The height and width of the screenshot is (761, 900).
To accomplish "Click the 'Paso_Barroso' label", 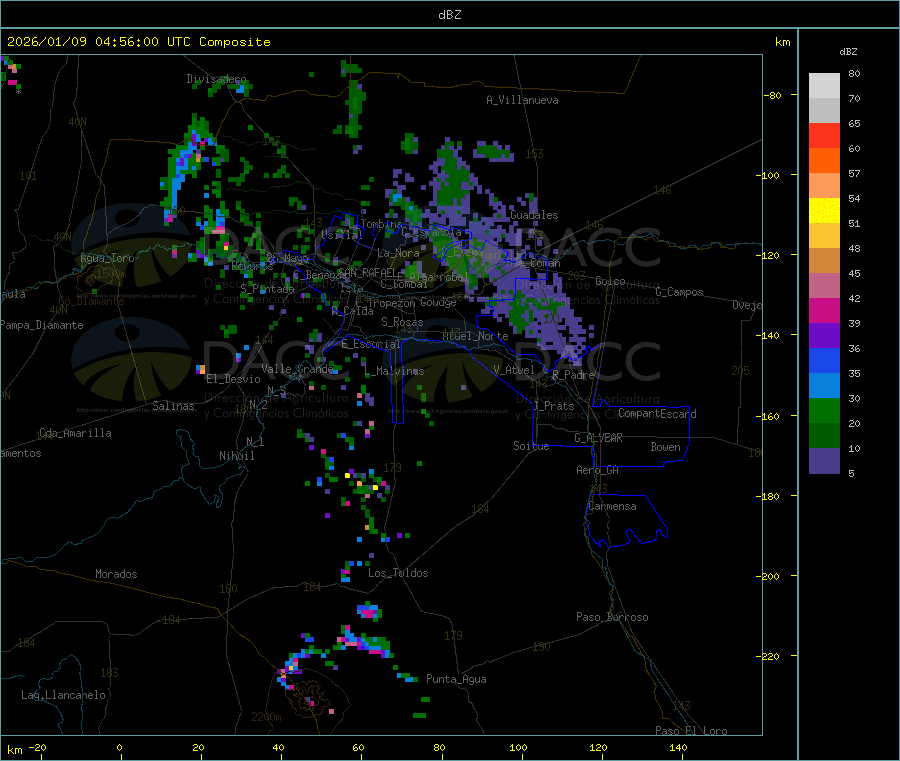I will [612, 617].
